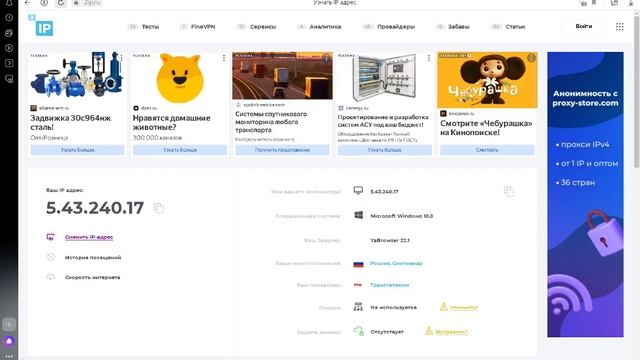Click the green cloud lock icon beside Отсутствует

pyautogui.click(x=358, y=331)
